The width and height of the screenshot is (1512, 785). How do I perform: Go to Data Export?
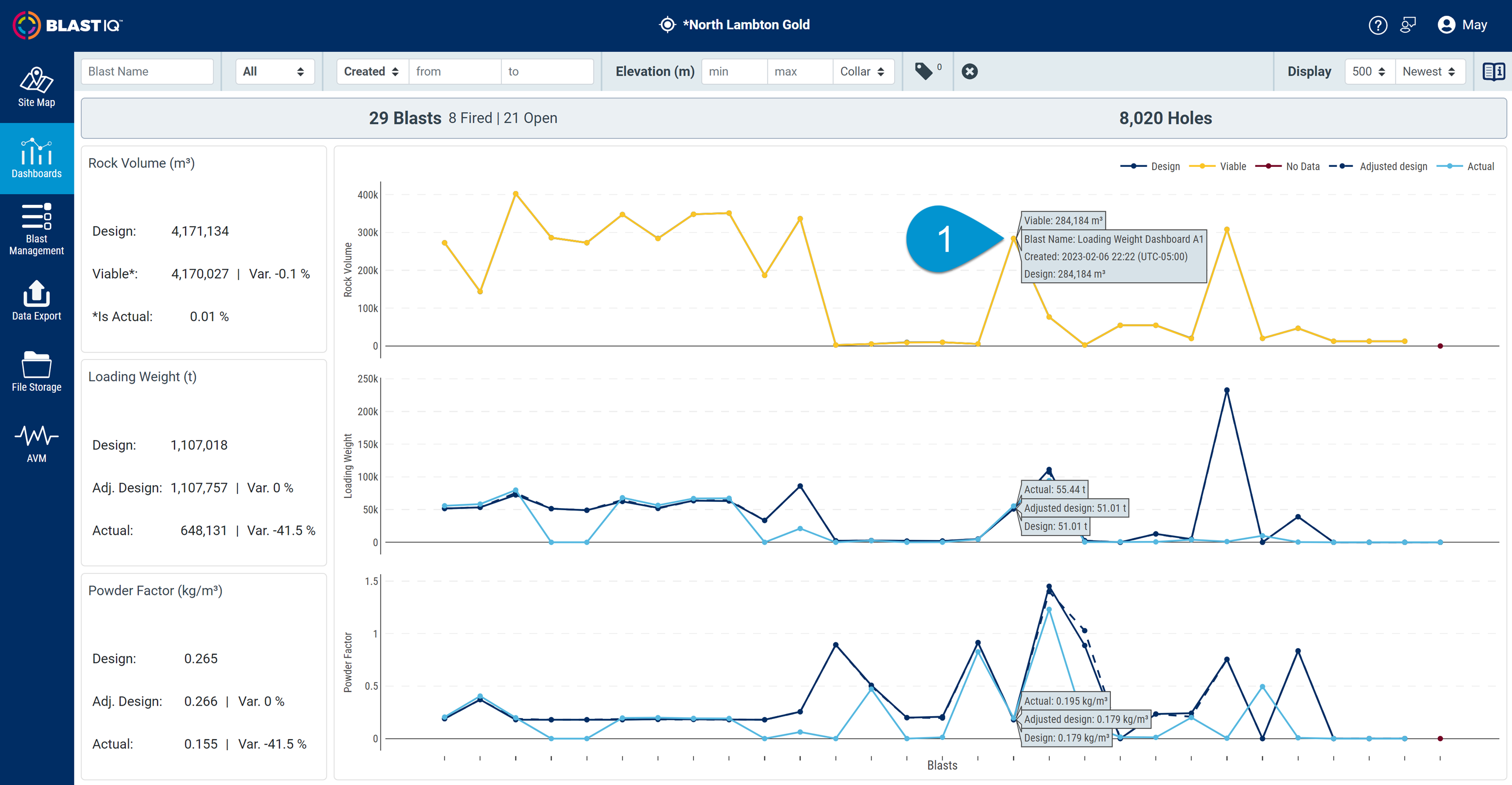(x=36, y=300)
